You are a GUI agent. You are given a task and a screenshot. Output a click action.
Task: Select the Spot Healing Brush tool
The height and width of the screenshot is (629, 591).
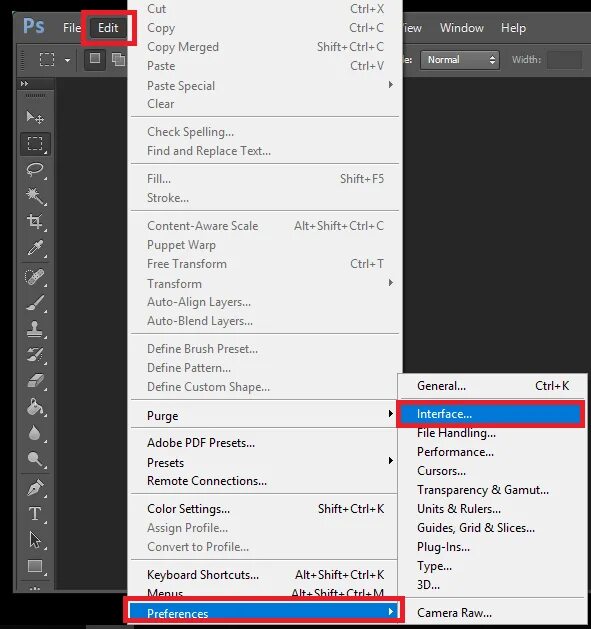[35, 277]
